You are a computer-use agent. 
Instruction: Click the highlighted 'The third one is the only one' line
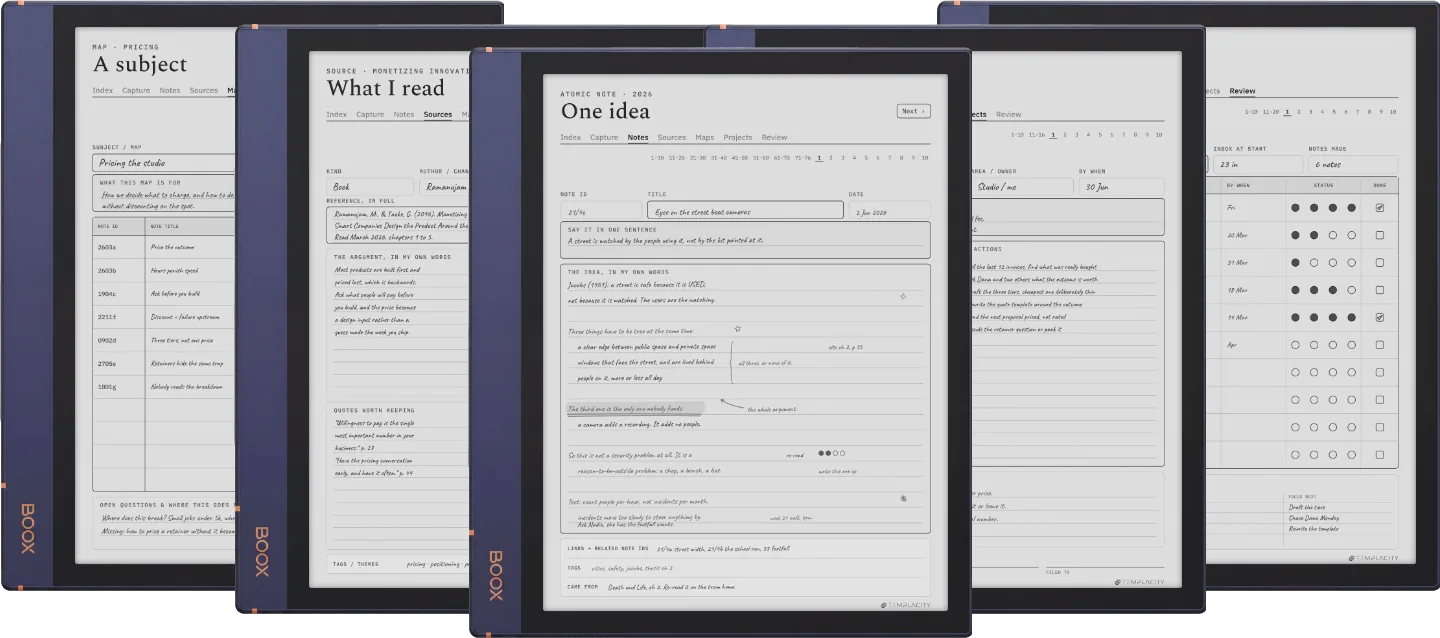[635, 409]
